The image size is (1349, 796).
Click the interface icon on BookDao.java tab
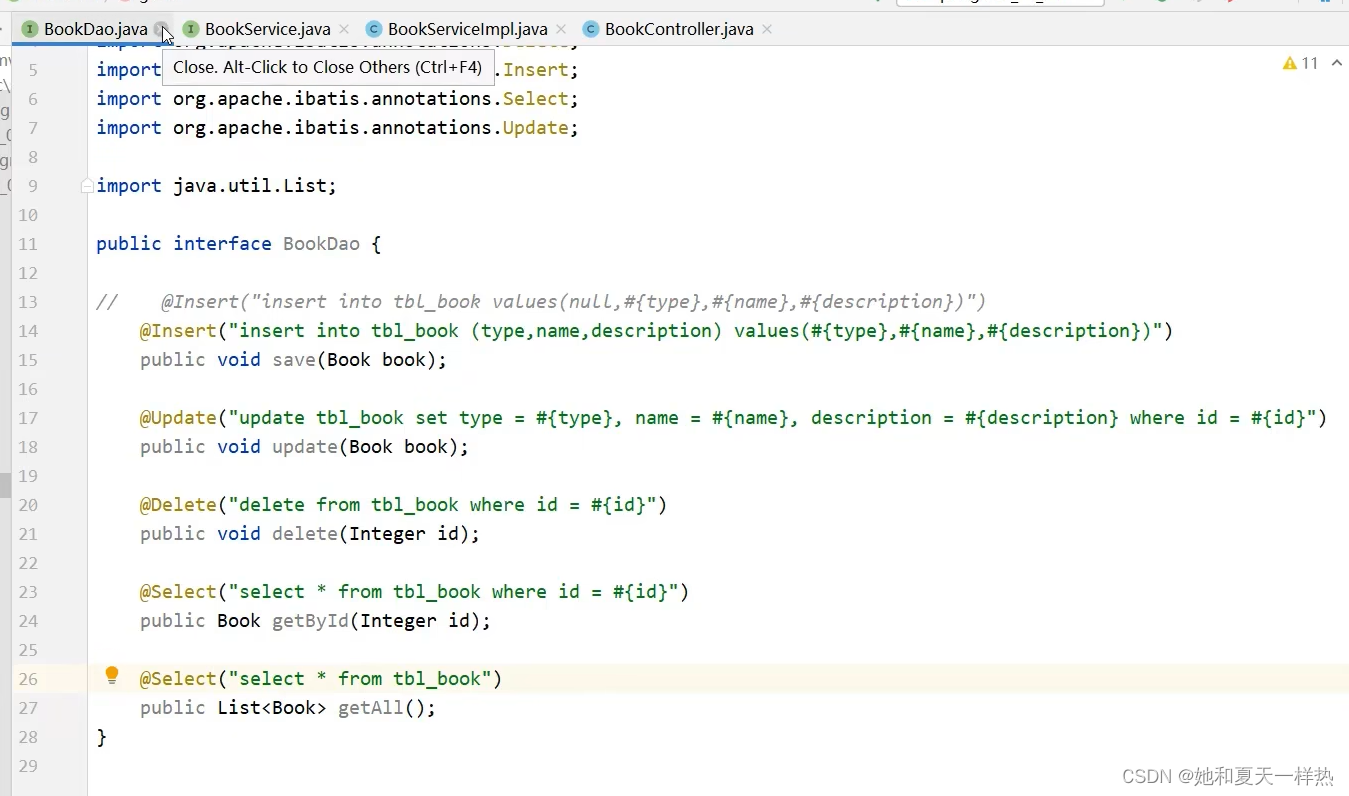(30, 29)
